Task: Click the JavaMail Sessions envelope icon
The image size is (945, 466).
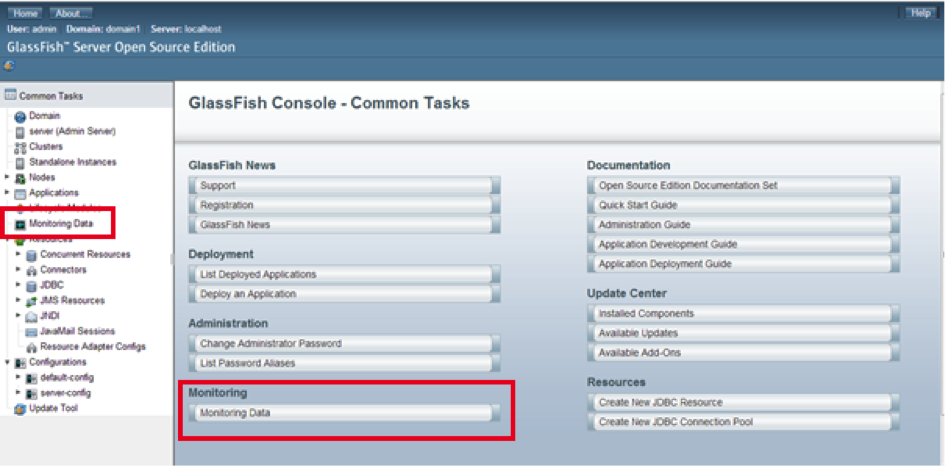Action: coord(31,331)
